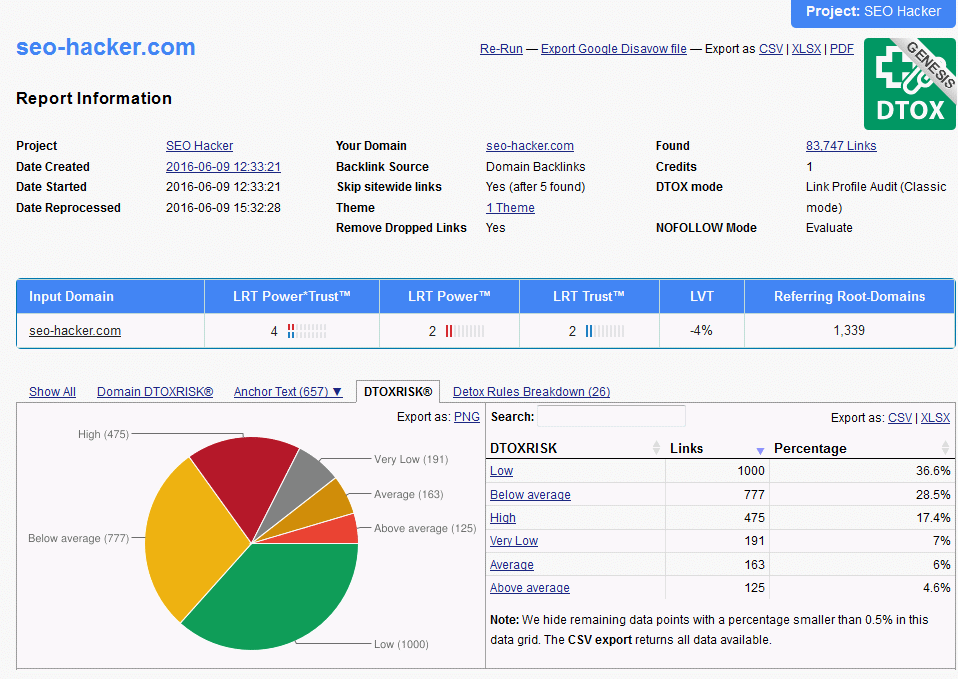Click the LRT Power*Trust bar indicator
958x679 pixels.
[306, 331]
